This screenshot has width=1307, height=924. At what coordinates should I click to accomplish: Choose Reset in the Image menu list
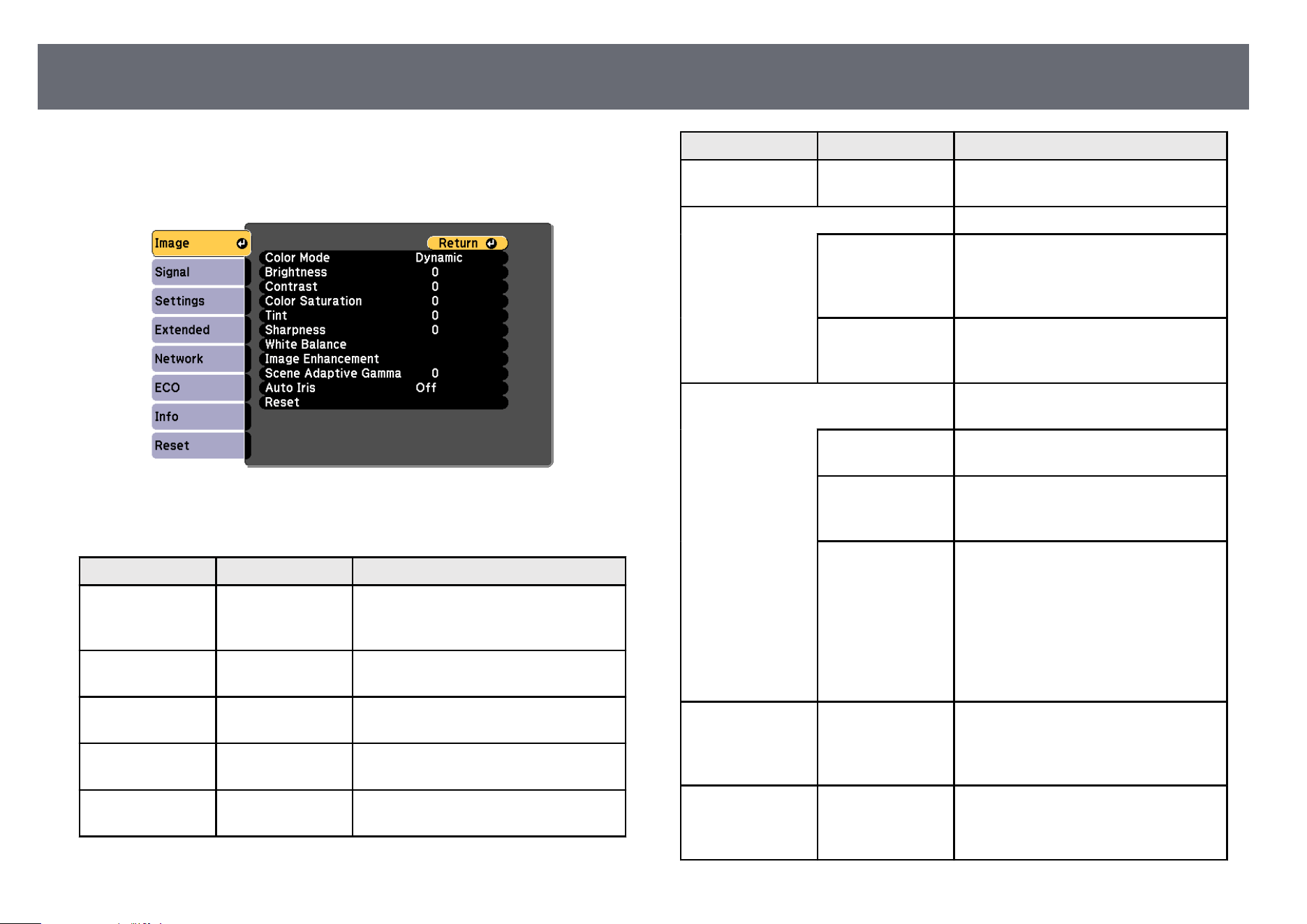tap(383, 403)
